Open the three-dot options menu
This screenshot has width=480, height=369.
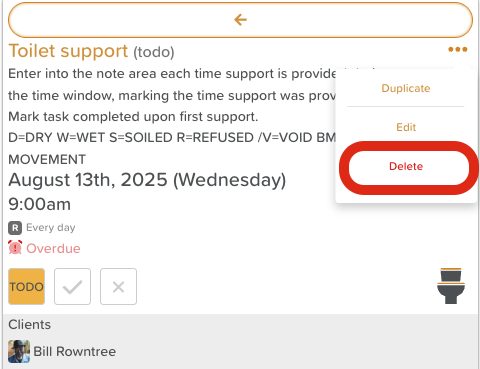tap(458, 50)
